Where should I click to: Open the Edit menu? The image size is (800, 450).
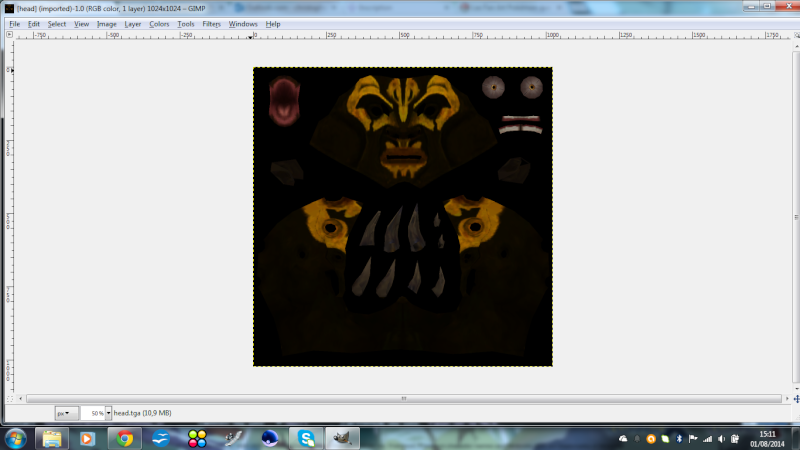click(34, 24)
